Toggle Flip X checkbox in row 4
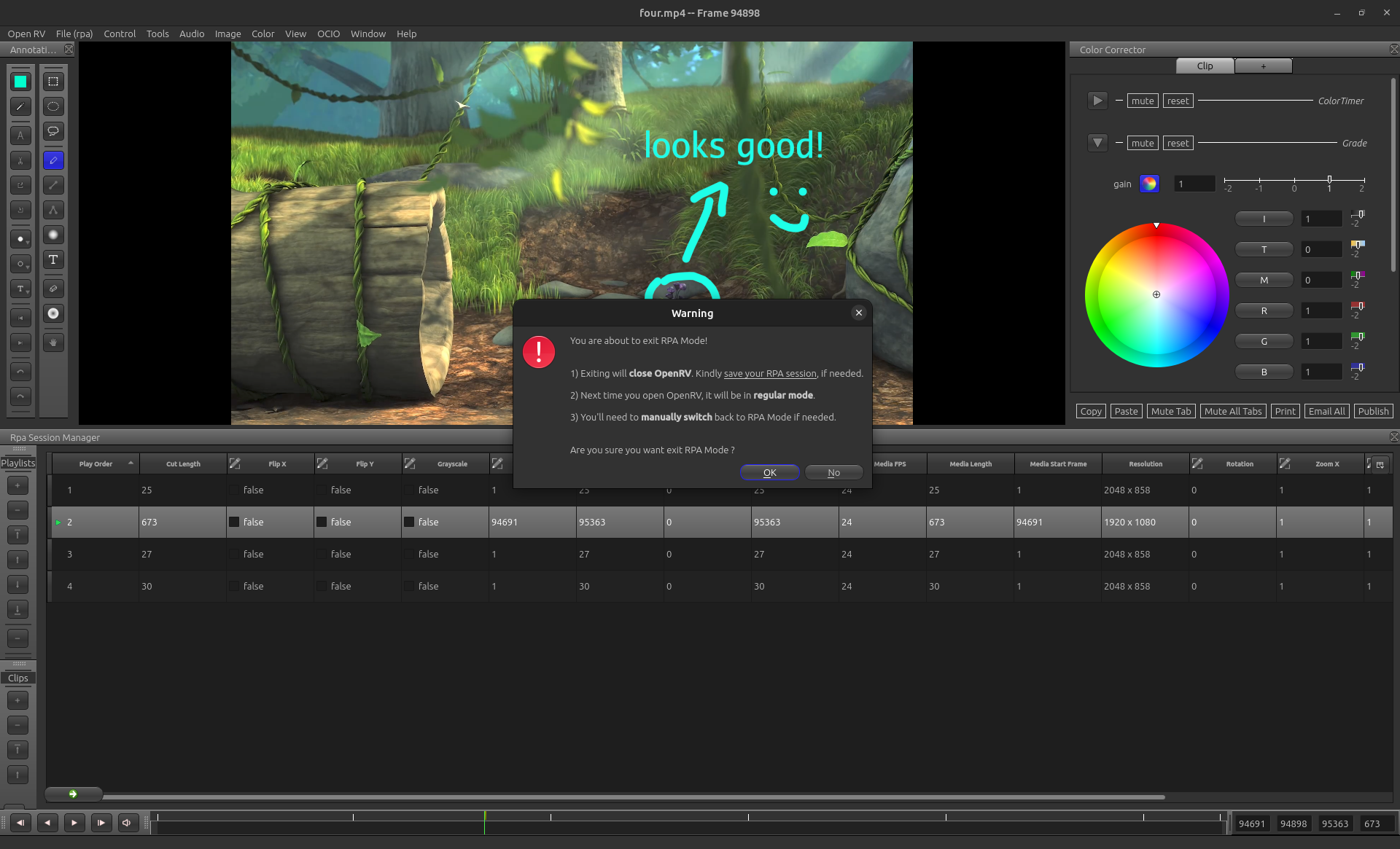This screenshot has height=849, width=1400. (x=234, y=586)
